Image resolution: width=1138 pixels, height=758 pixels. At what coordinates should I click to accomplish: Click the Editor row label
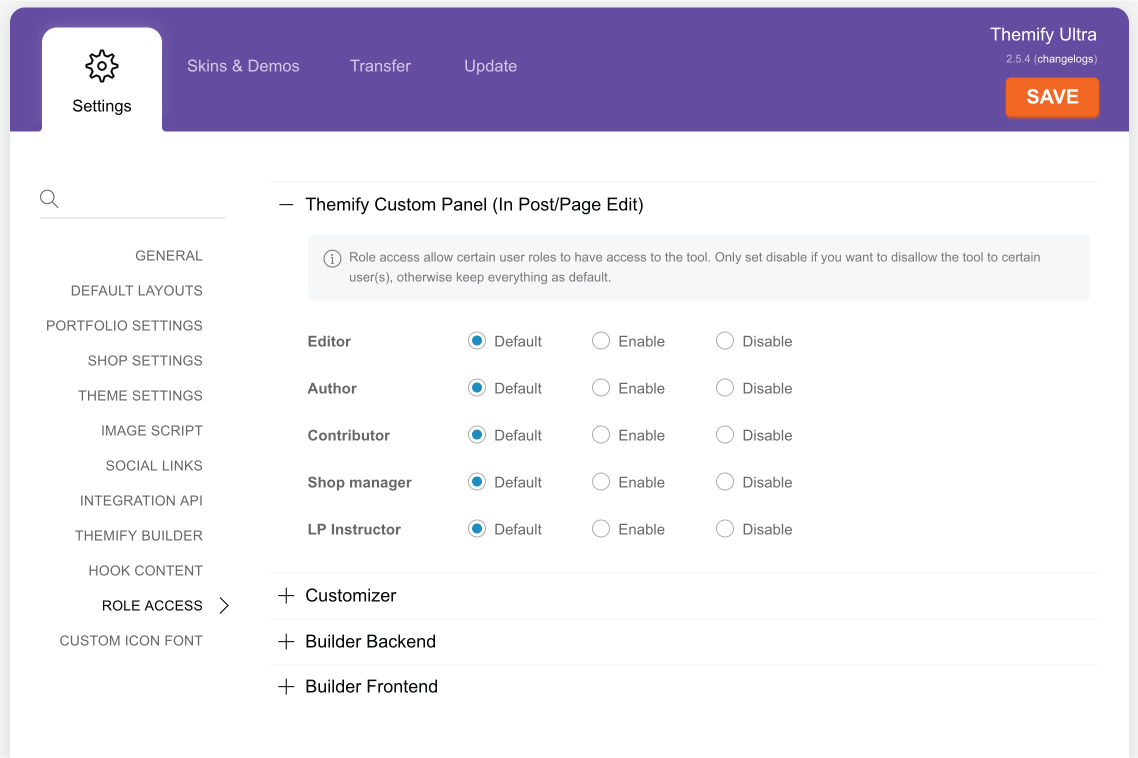pos(329,341)
